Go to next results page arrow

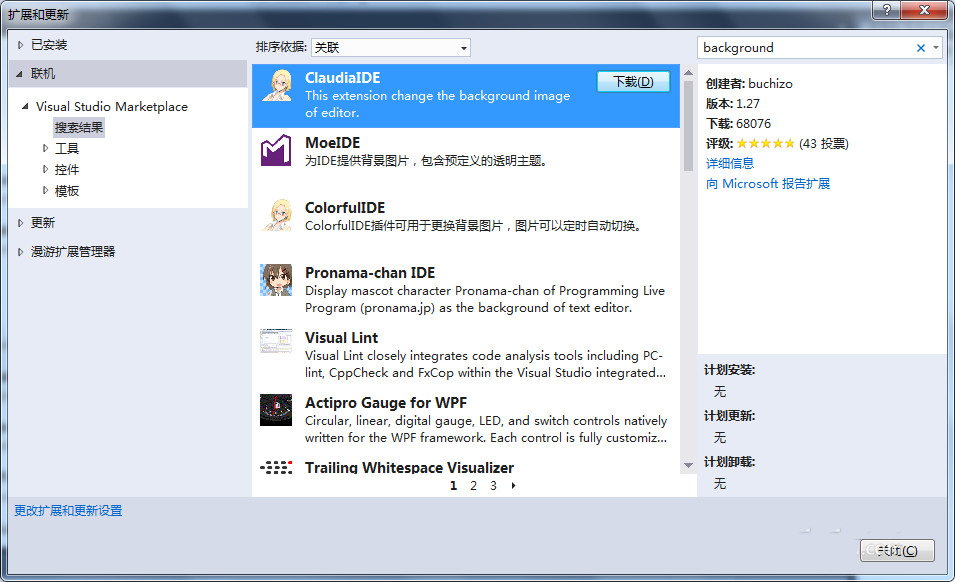pos(513,486)
